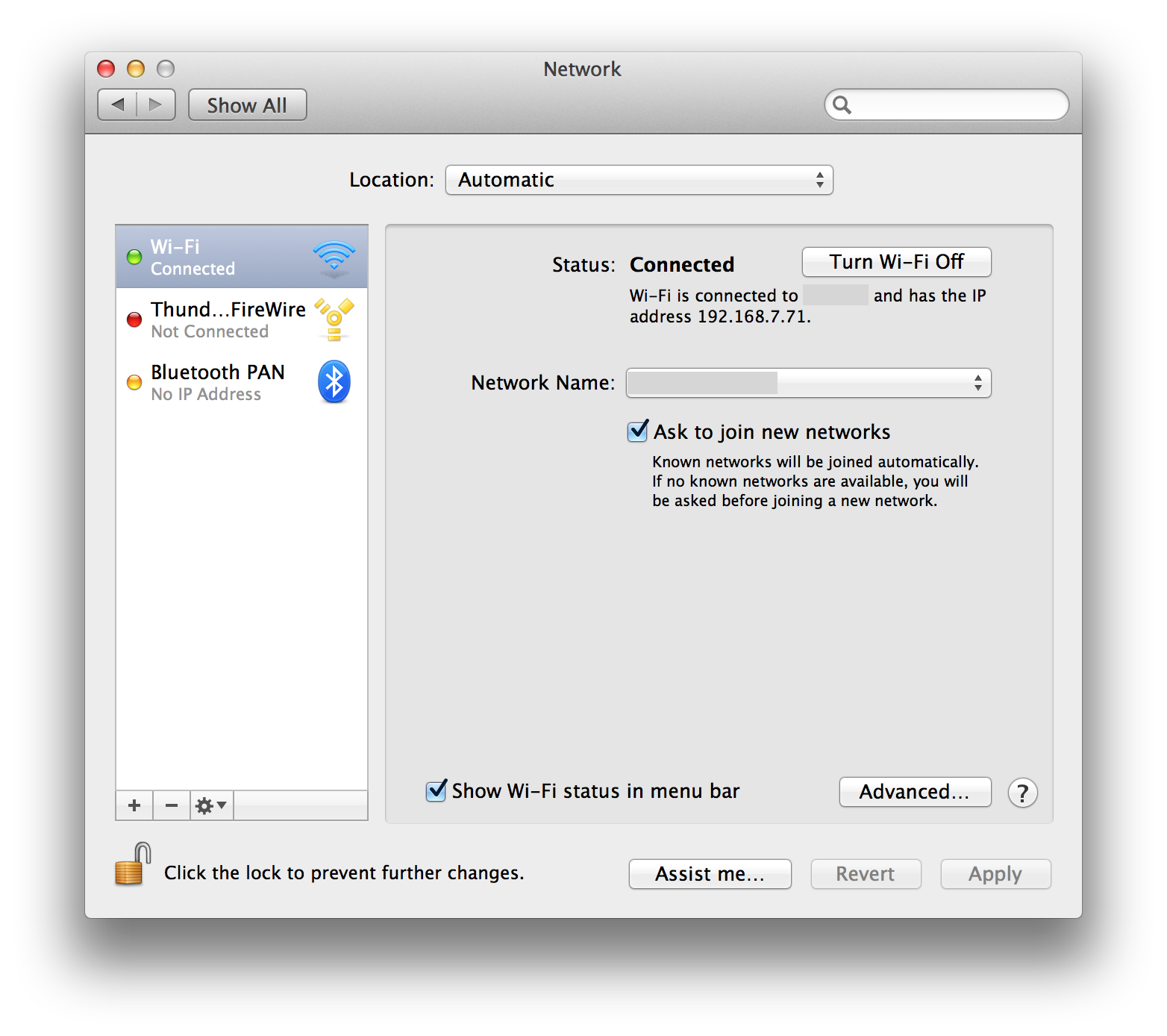1167x1036 pixels.
Task: Open the Network Name dropdown
Action: coord(808,383)
